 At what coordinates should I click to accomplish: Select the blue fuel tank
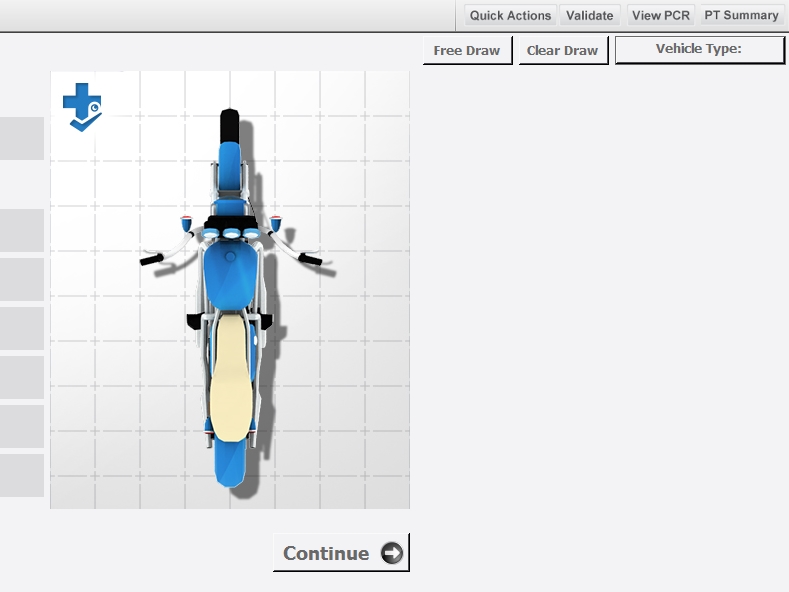pyautogui.click(x=230, y=276)
